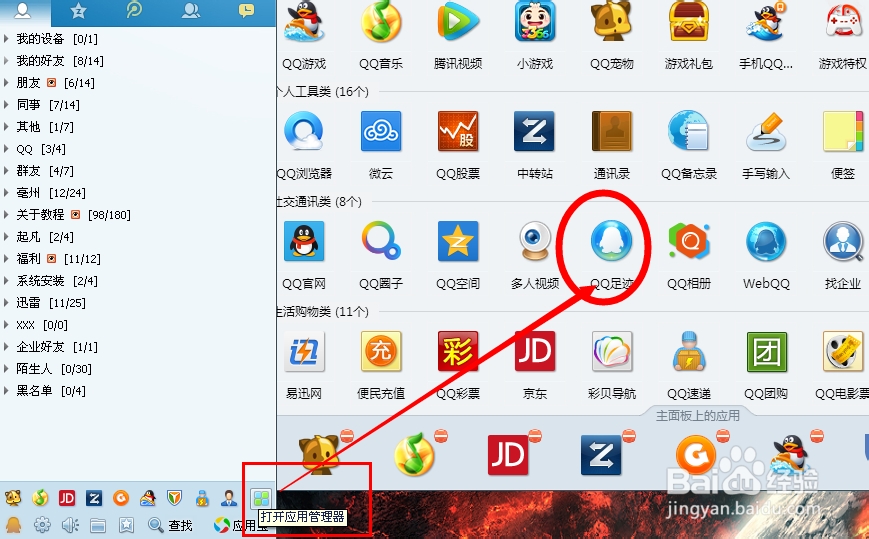Screen dimensions: 869x539
Task: Click the 查找 search button
Action: click(x=170, y=525)
